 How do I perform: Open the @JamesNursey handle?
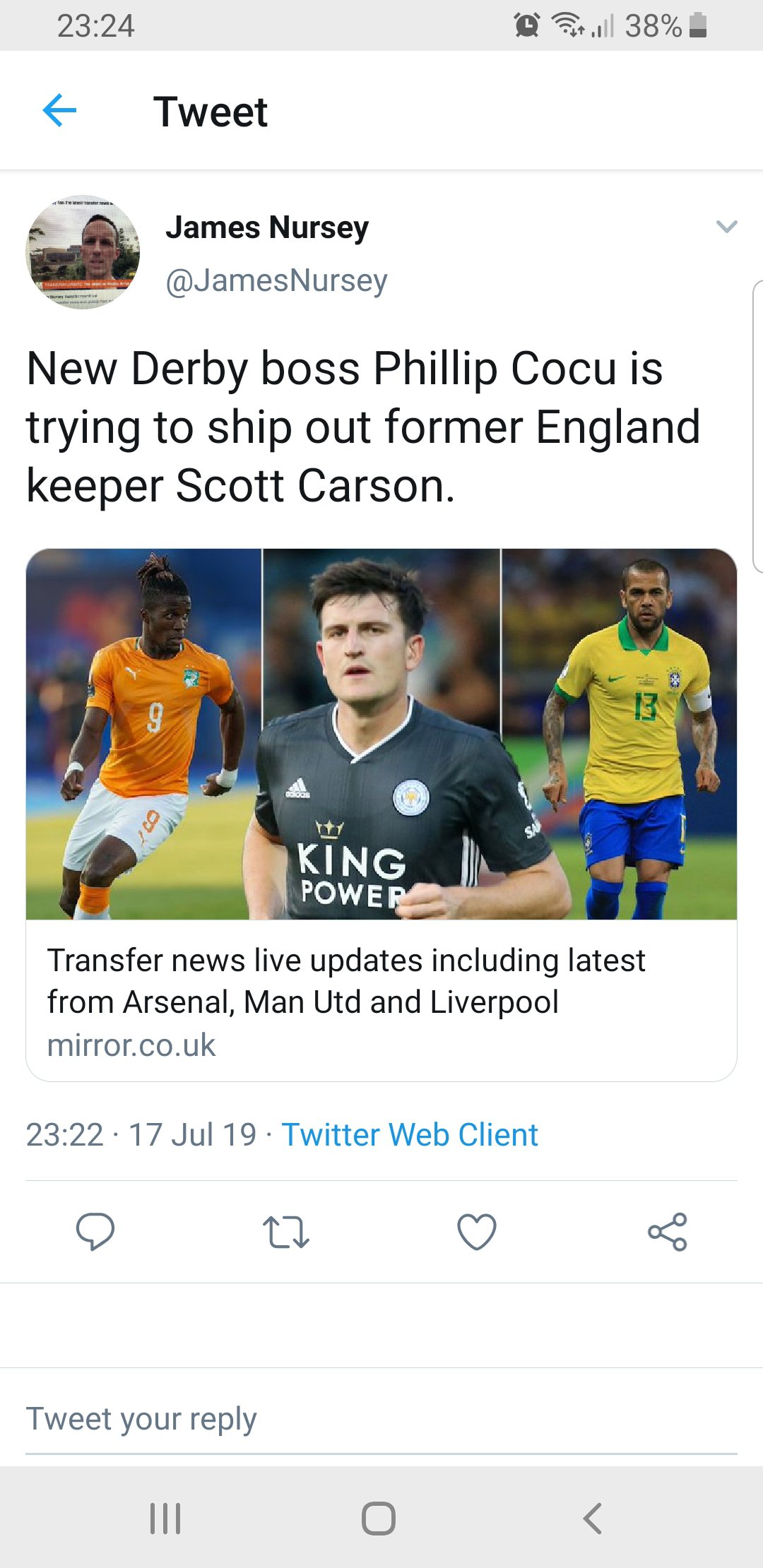click(x=276, y=280)
